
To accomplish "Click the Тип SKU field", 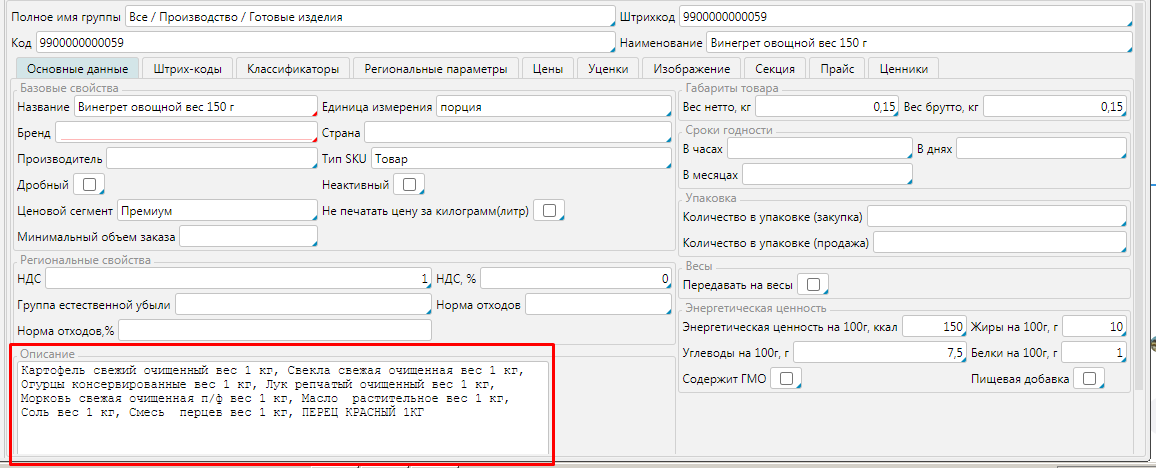I will point(520,159).
